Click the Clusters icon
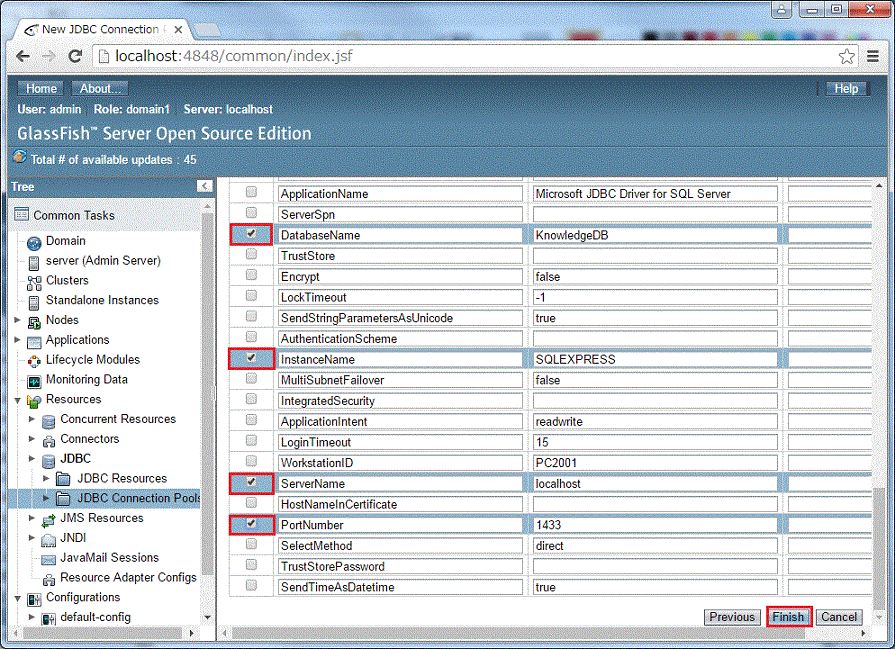Viewport: 895px width, 649px height. tap(34, 283)
